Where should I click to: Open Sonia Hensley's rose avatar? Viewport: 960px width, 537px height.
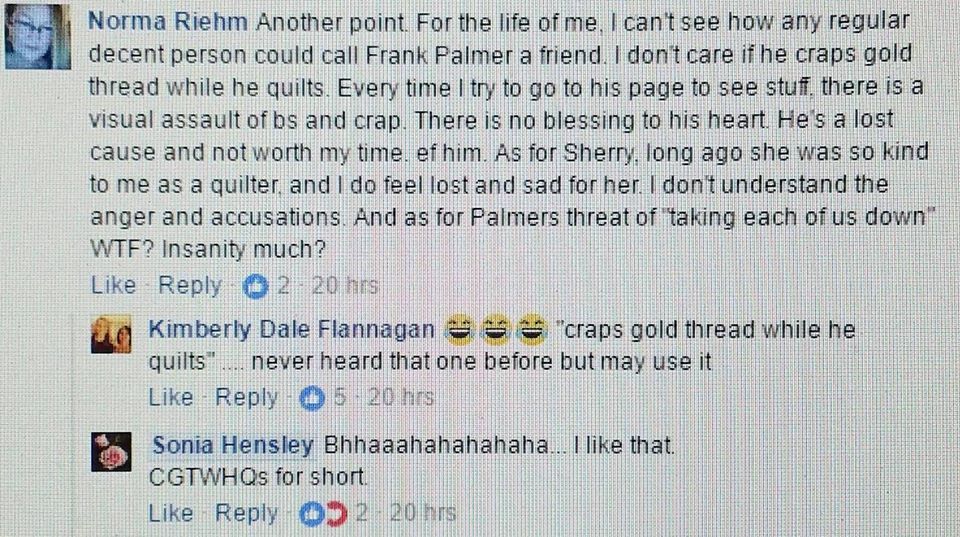pos(111,452)
